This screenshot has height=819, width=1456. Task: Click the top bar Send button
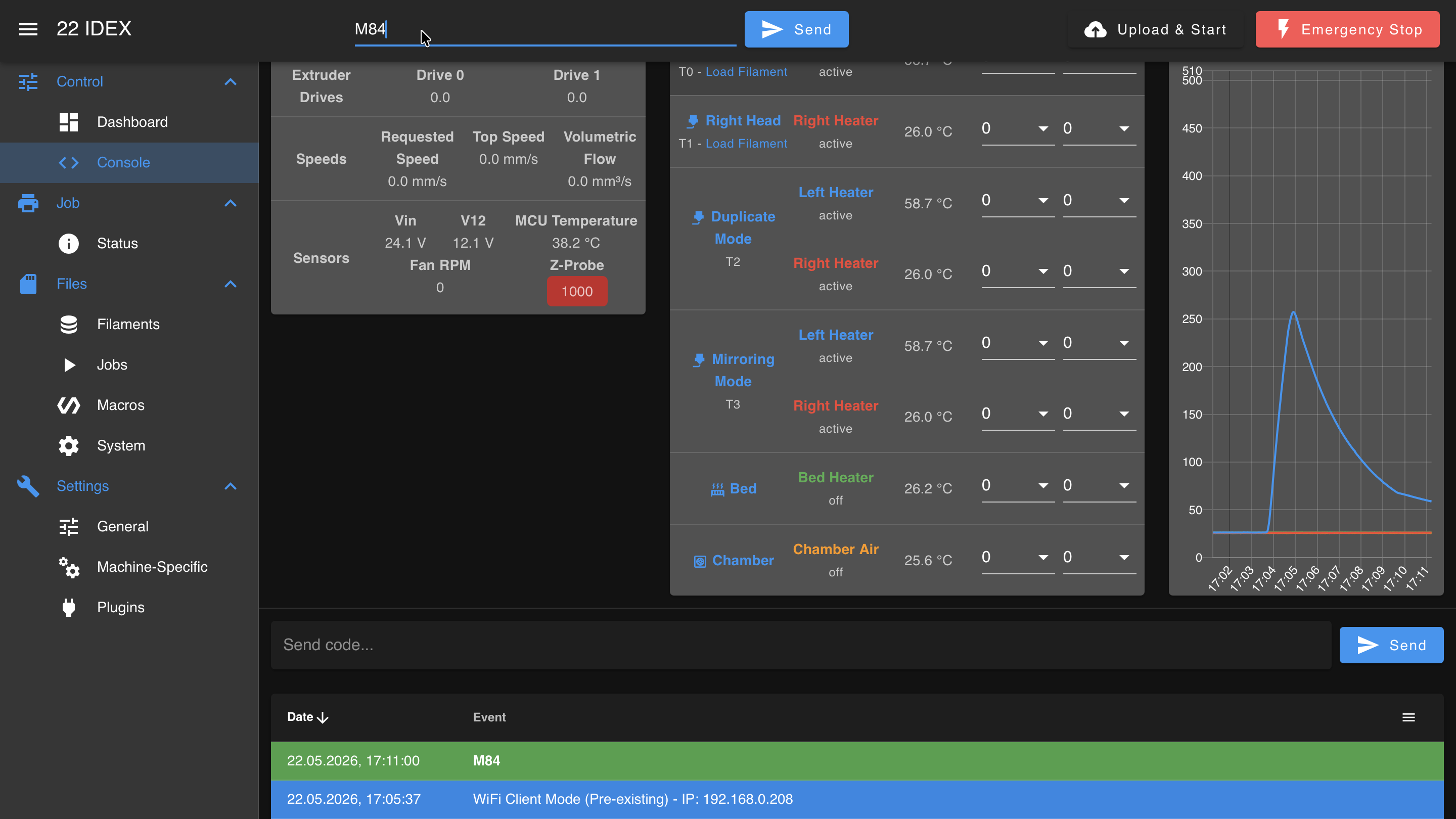pos(796,29)
